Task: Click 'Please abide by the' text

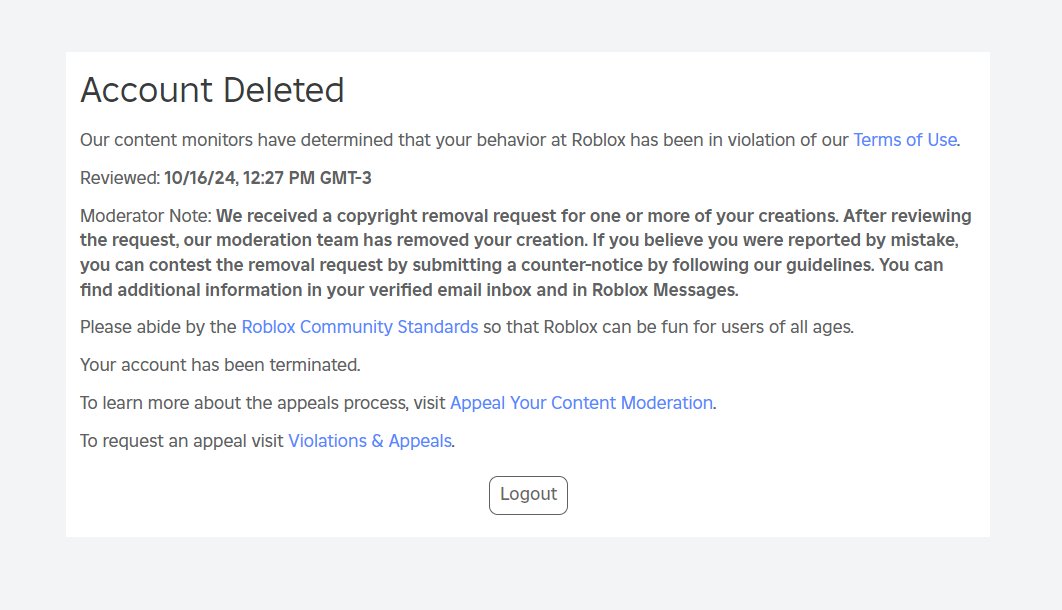Action: (158, 327)
